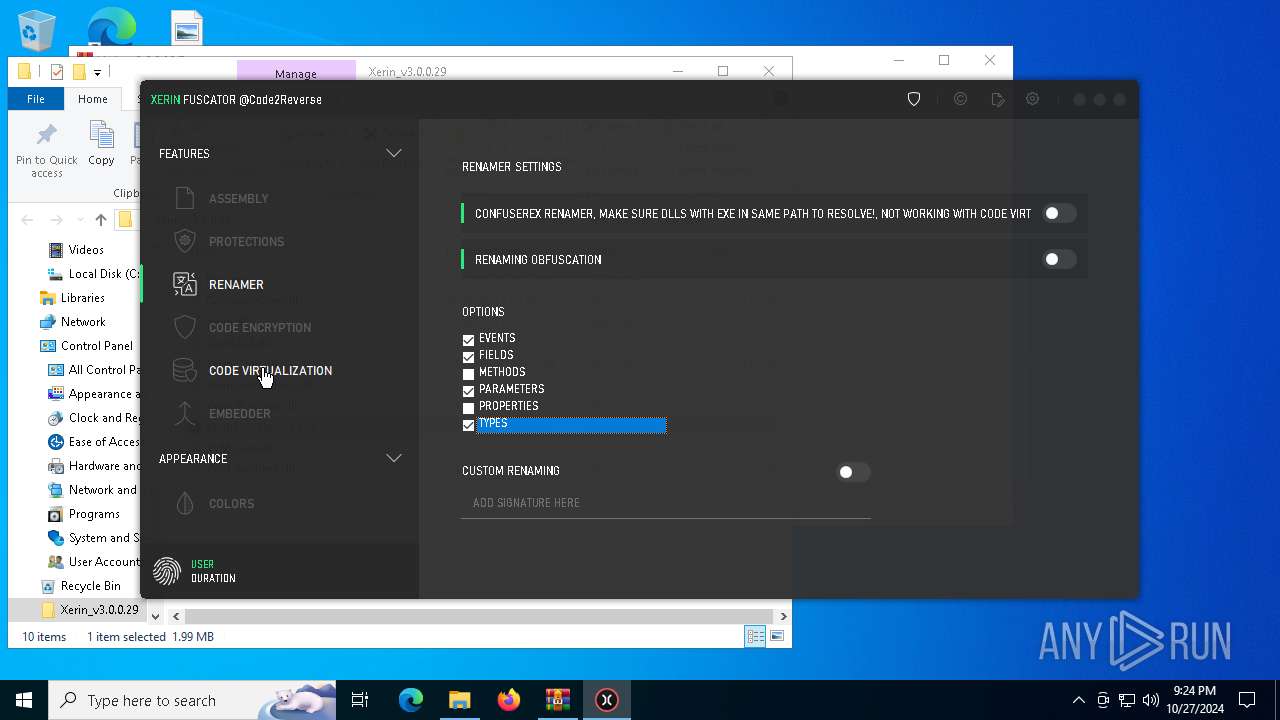Click the Code Encryption shield icon
The image size is (1280, 720).
point(184,327)
